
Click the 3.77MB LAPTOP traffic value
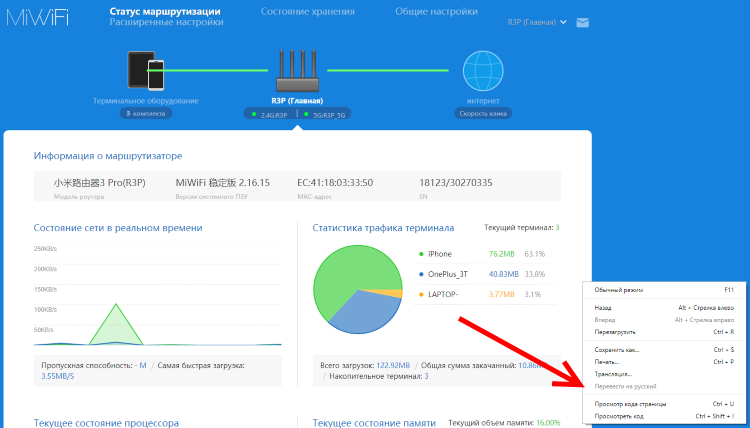pyautogui.click(x=501, y=295)
